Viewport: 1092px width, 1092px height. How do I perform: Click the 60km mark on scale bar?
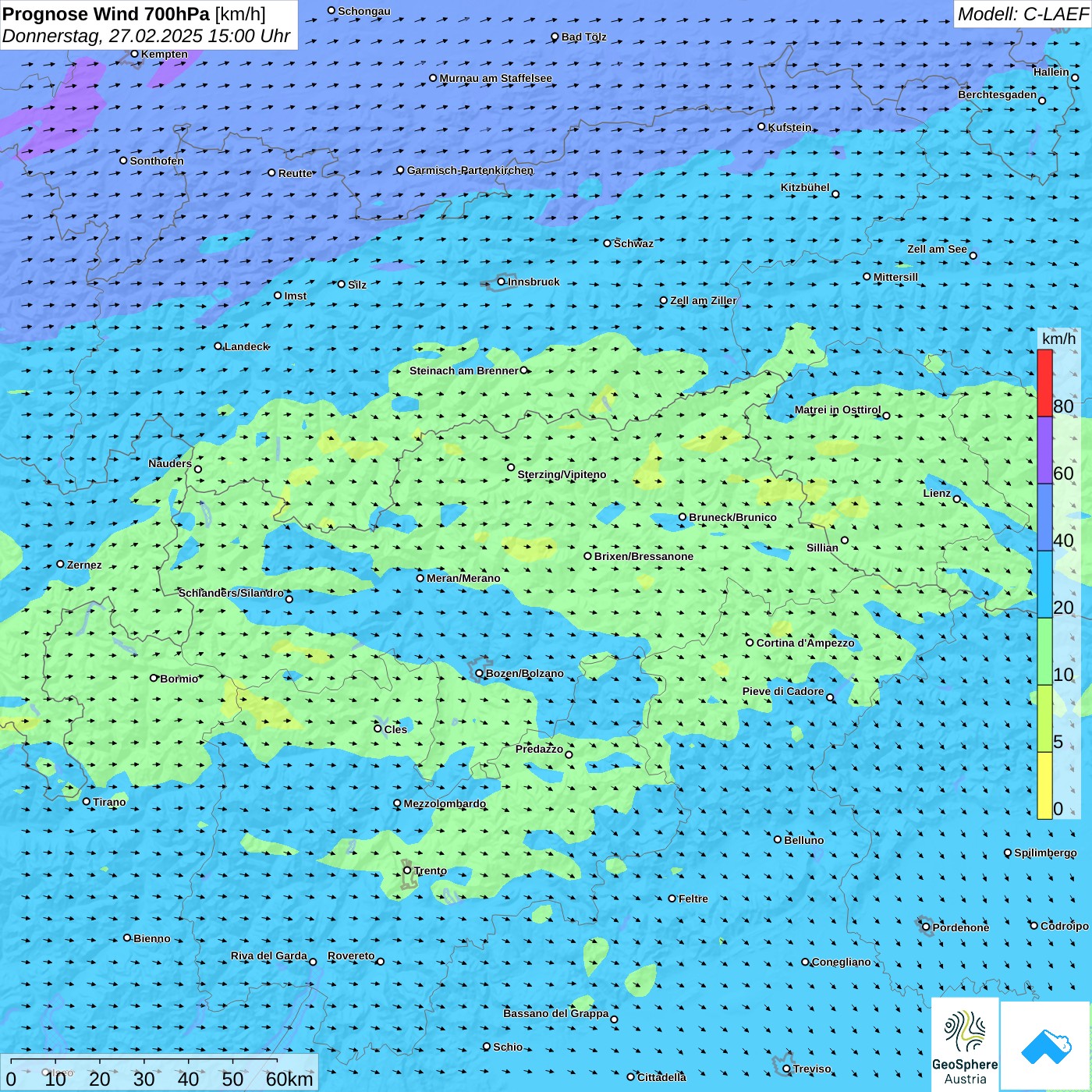pos(289,1079)
